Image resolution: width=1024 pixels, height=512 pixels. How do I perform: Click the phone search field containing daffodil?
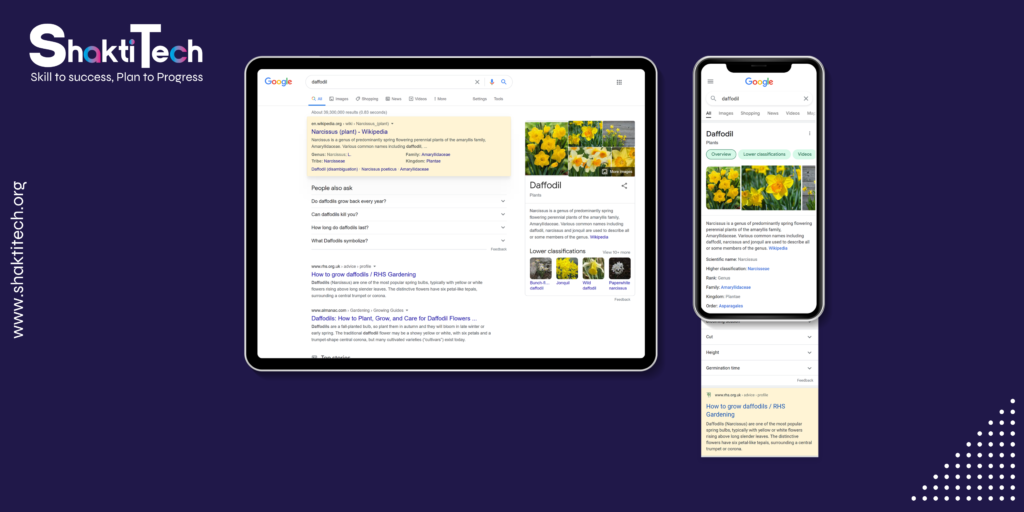[x=759, y=99]
